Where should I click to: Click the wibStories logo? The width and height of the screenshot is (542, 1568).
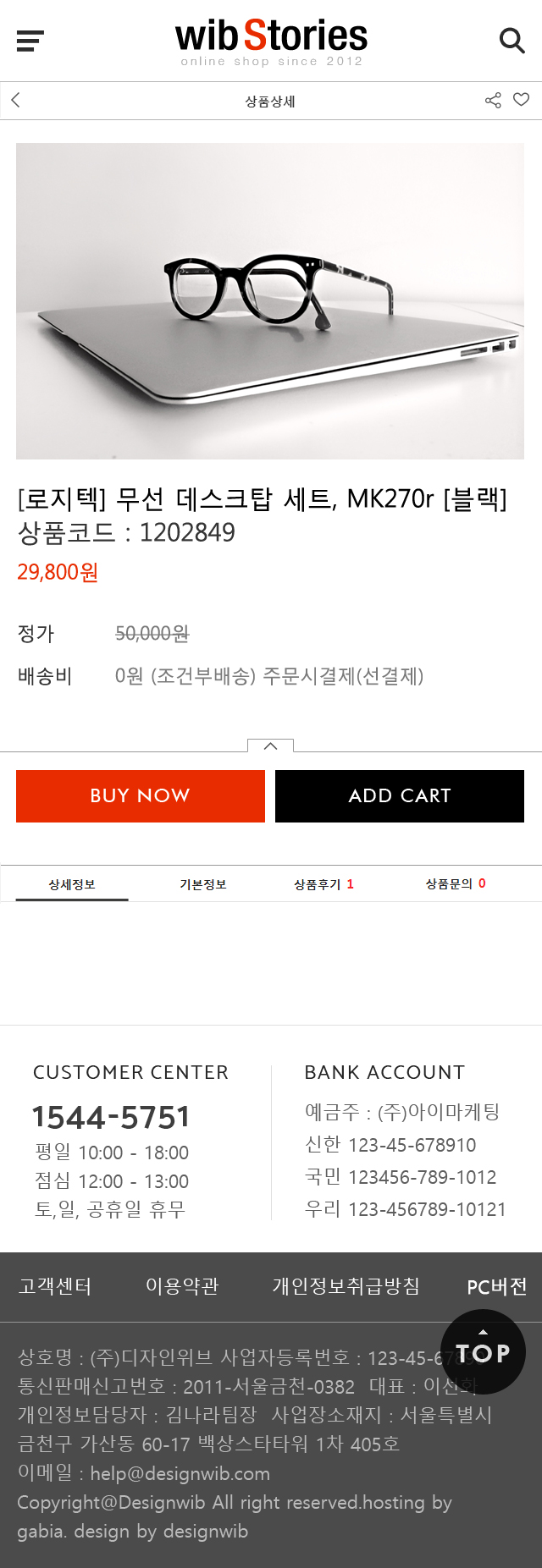click(271, 42)
